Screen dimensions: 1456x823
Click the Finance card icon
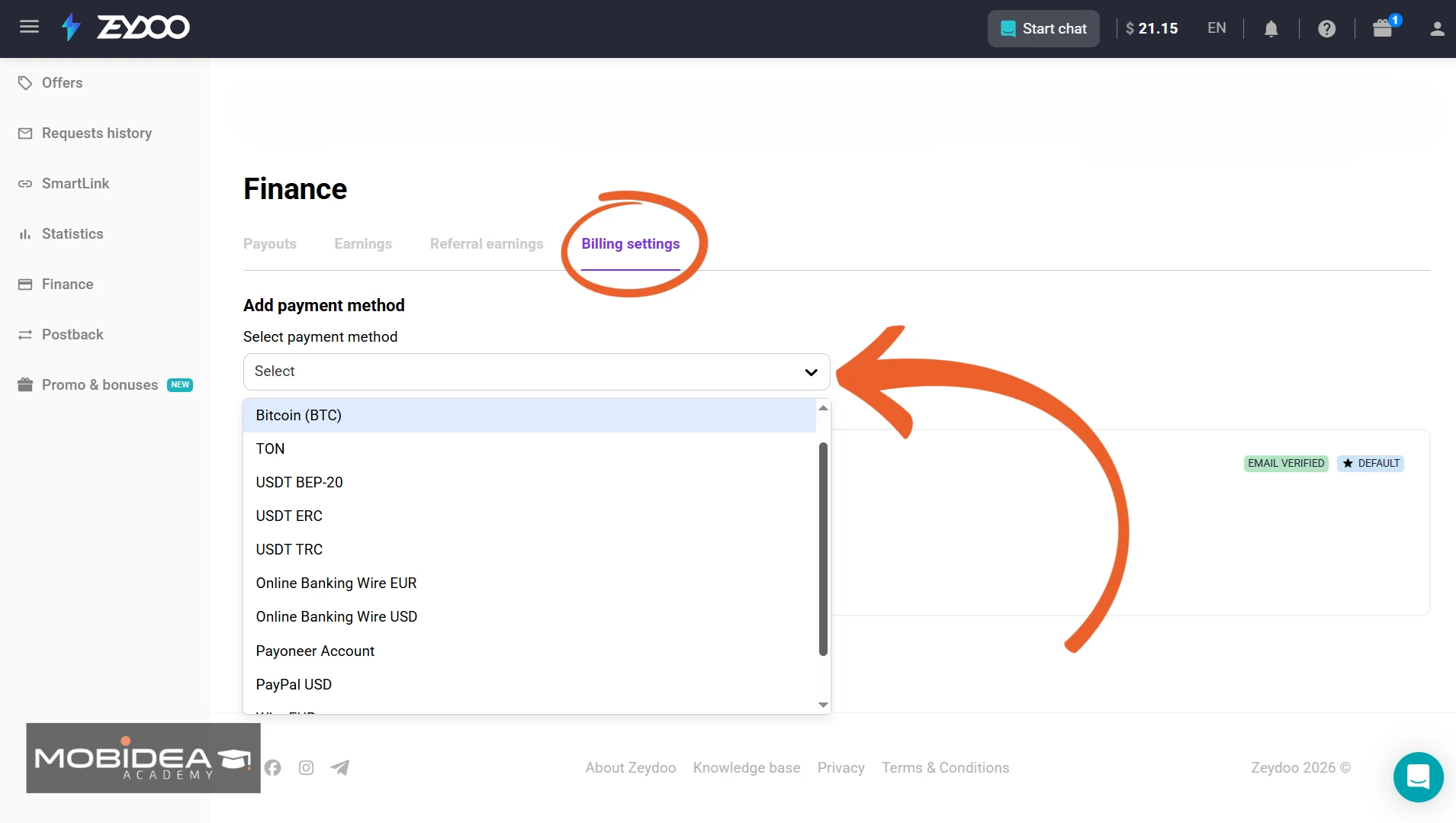pyautogui.click(x=25, y=285)
